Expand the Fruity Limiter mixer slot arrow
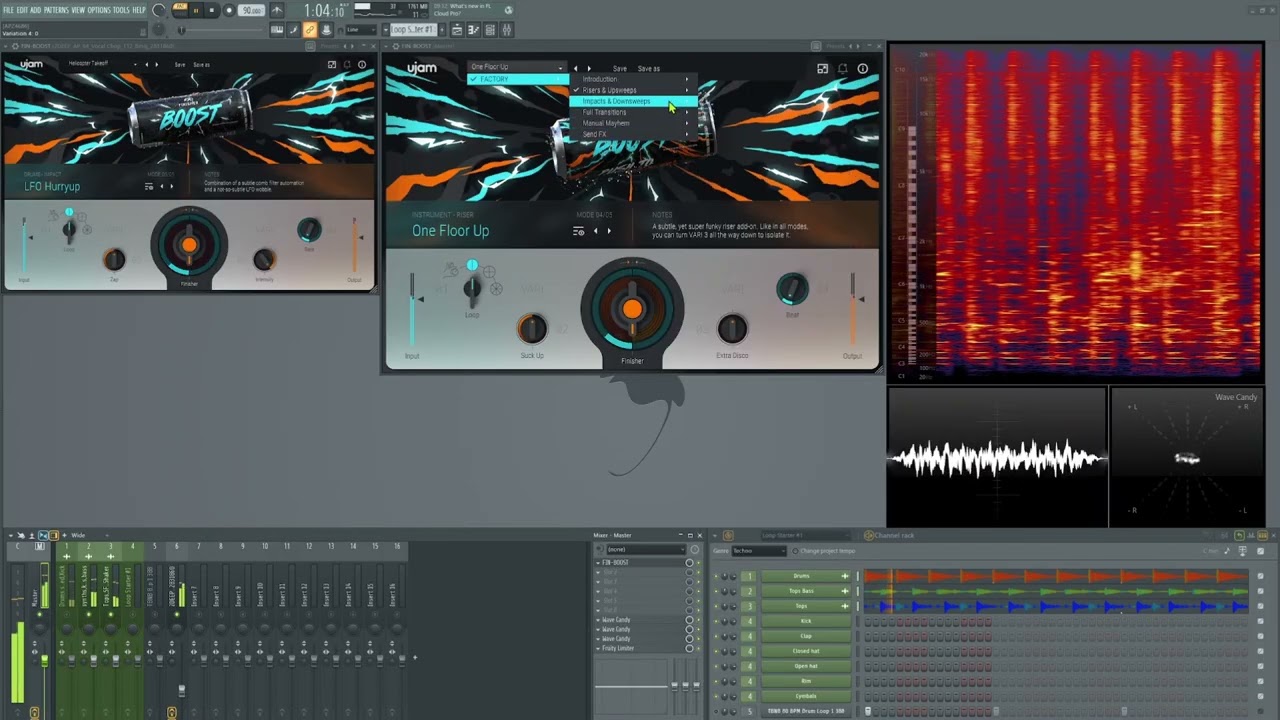 point(598,648)
